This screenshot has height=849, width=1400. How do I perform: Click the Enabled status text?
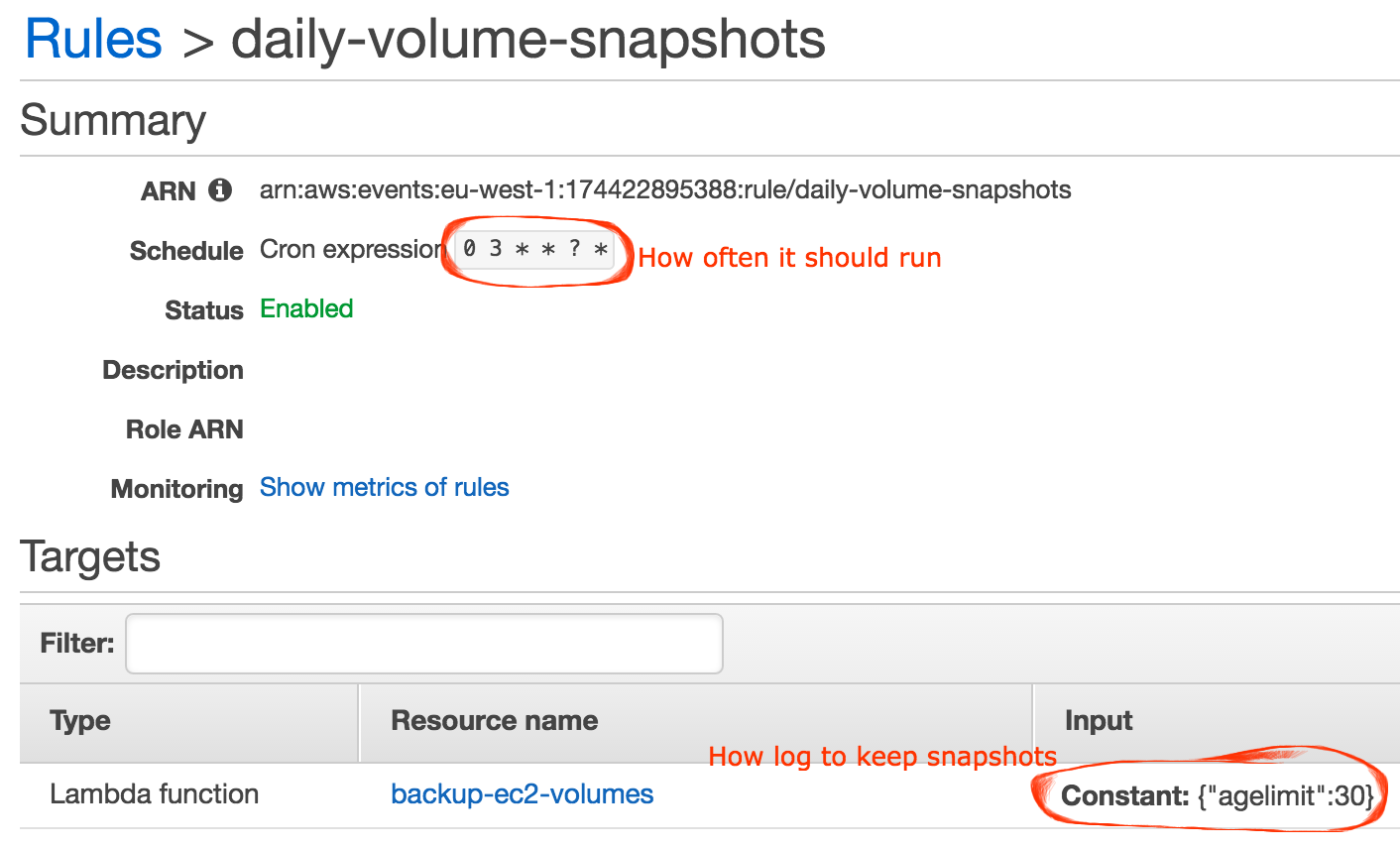click(306, 308)
